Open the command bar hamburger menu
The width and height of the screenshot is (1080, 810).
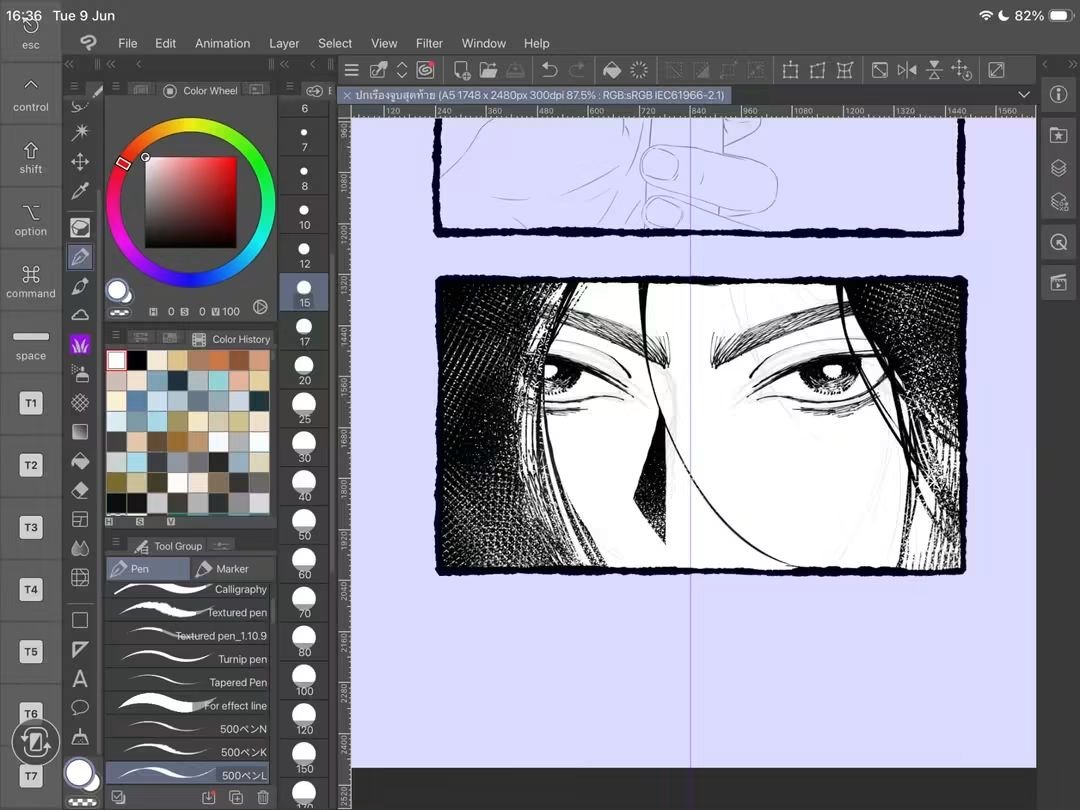point(352,70)
